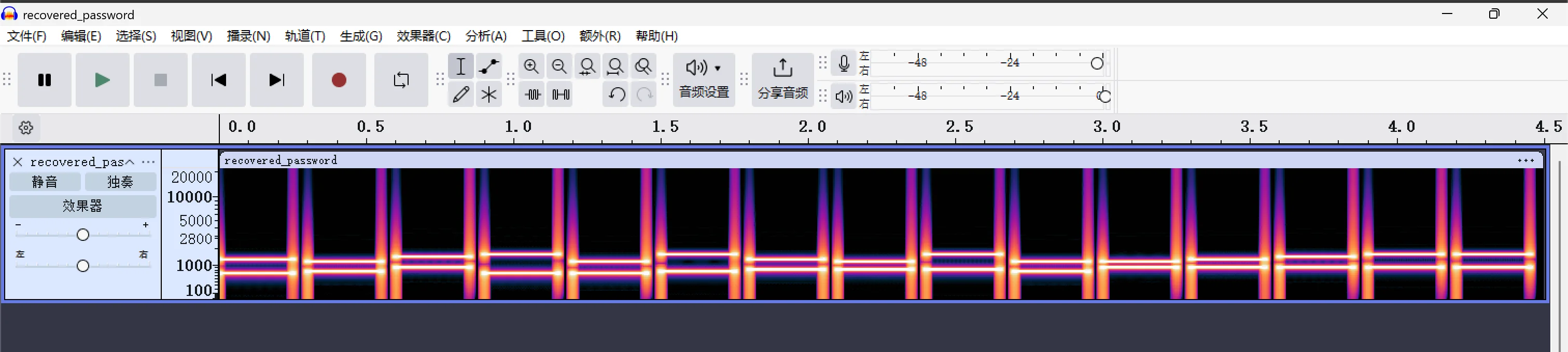Screen dimensions: 1568x352
Task: Select the Envelope tool
Action: 489,66
